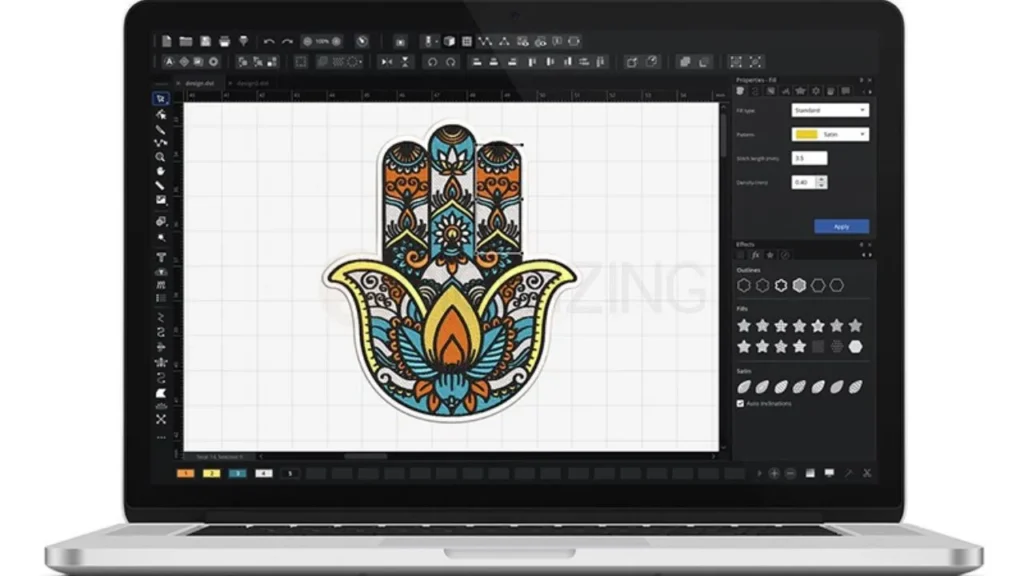Increase Density using stepper arrows

(x=822, y=179)
